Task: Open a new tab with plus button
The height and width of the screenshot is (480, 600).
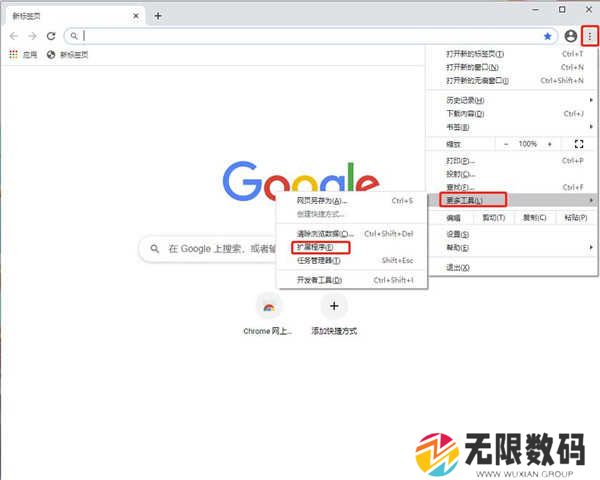Action: [158, 16]
